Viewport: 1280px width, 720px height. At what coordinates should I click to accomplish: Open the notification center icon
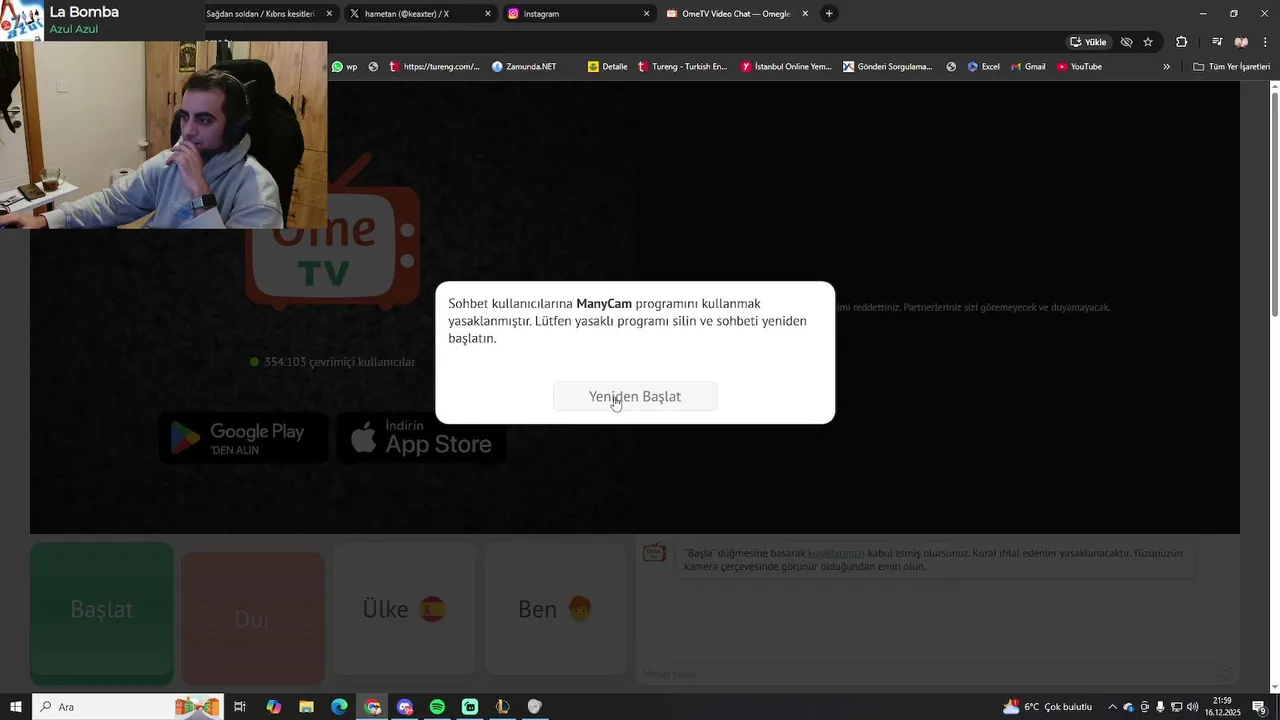tap(1260, 707)
